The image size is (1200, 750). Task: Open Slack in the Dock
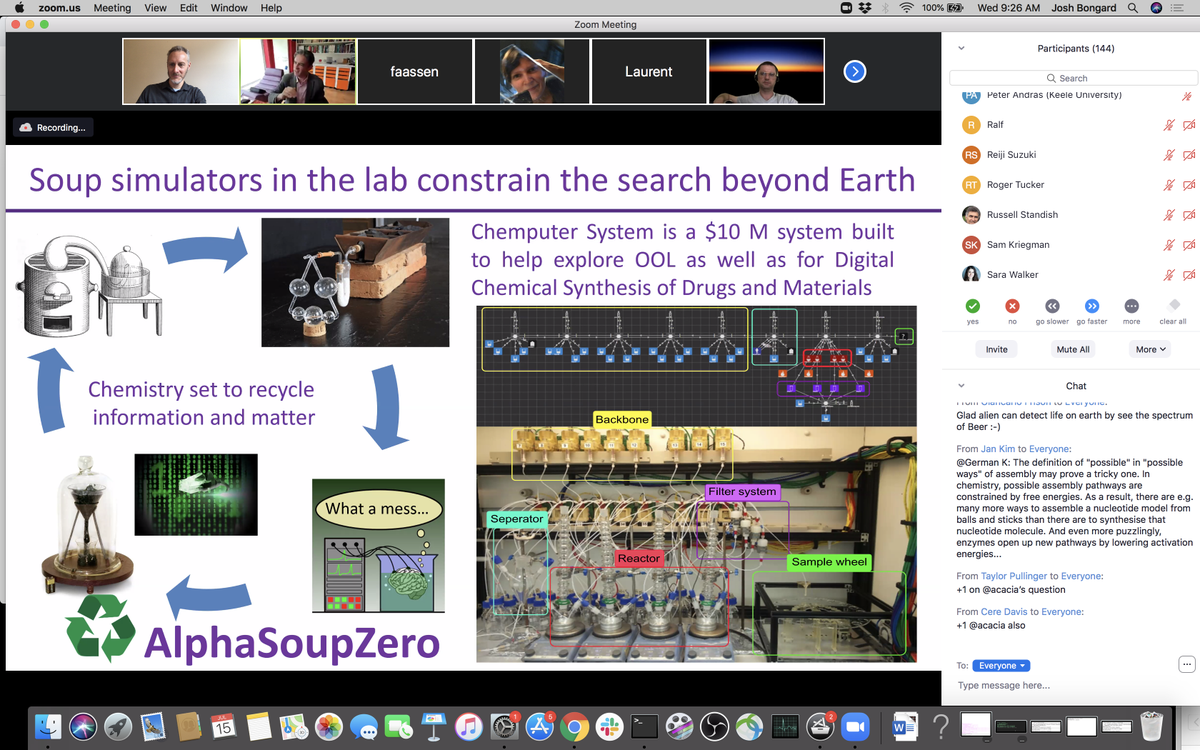click(609, 726)
